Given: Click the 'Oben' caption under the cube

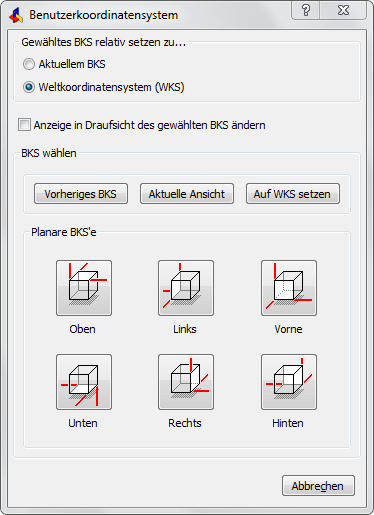Looking at the screenshot, I should pos(82,329).
